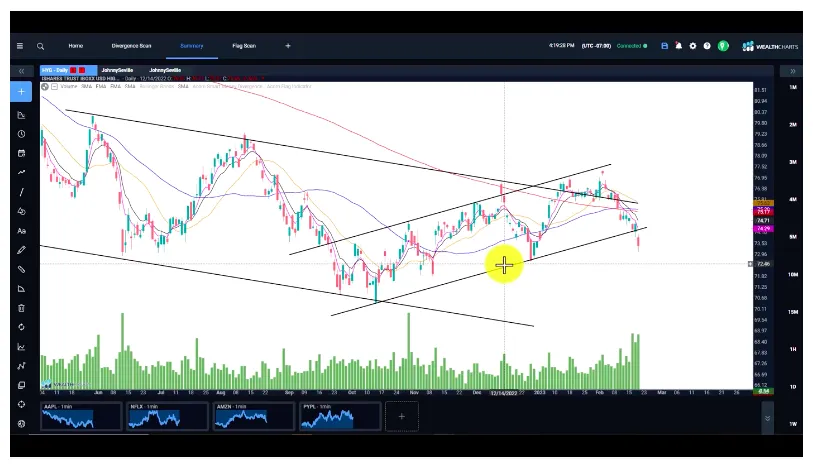
Task: Open the AAPL mini chart thumbnail
Action: pyautogui.click(x=80, y=417)
